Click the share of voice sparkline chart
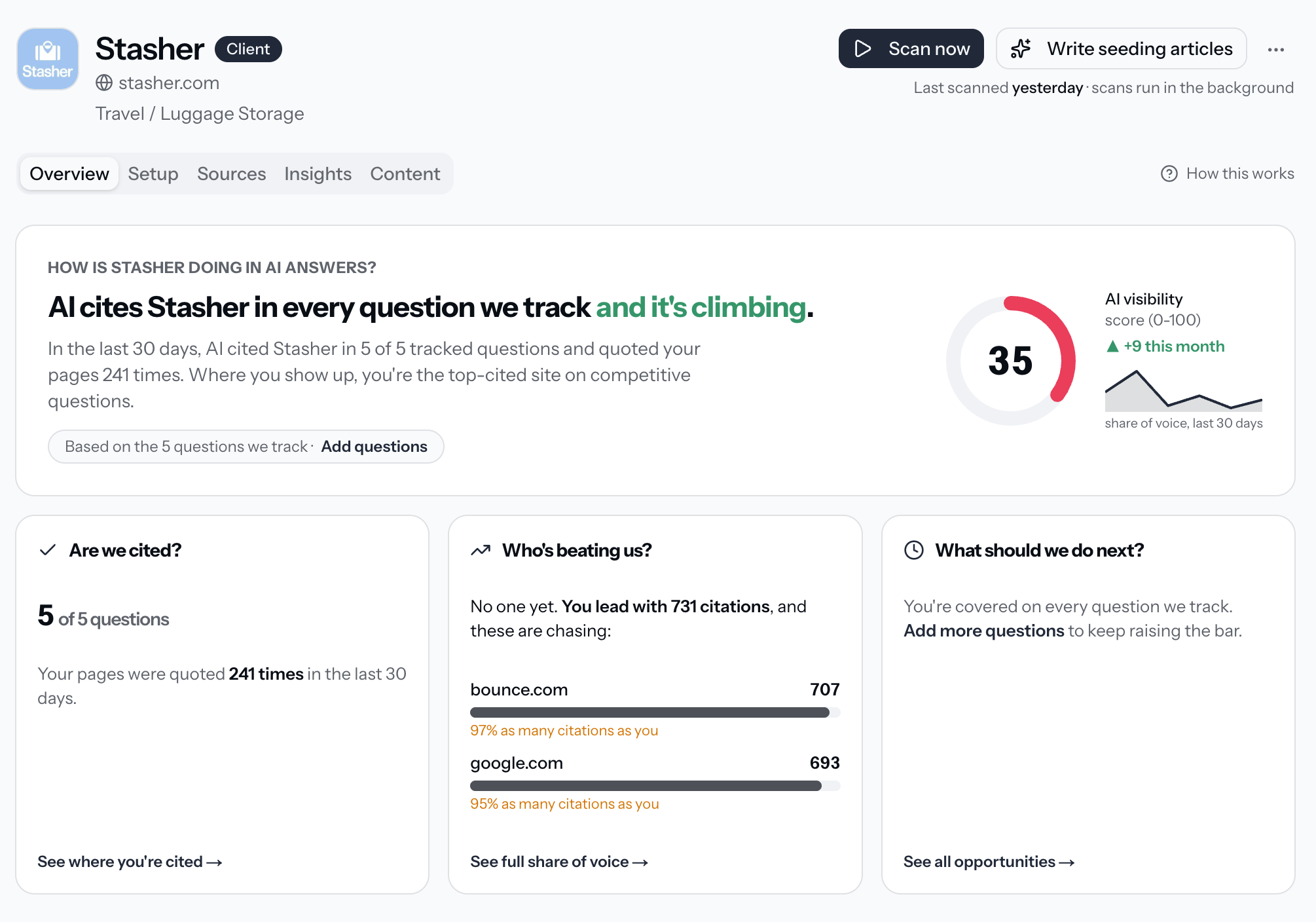Screen dimensions: 1316x922 pyautogui.click(x=1184, y=391)
